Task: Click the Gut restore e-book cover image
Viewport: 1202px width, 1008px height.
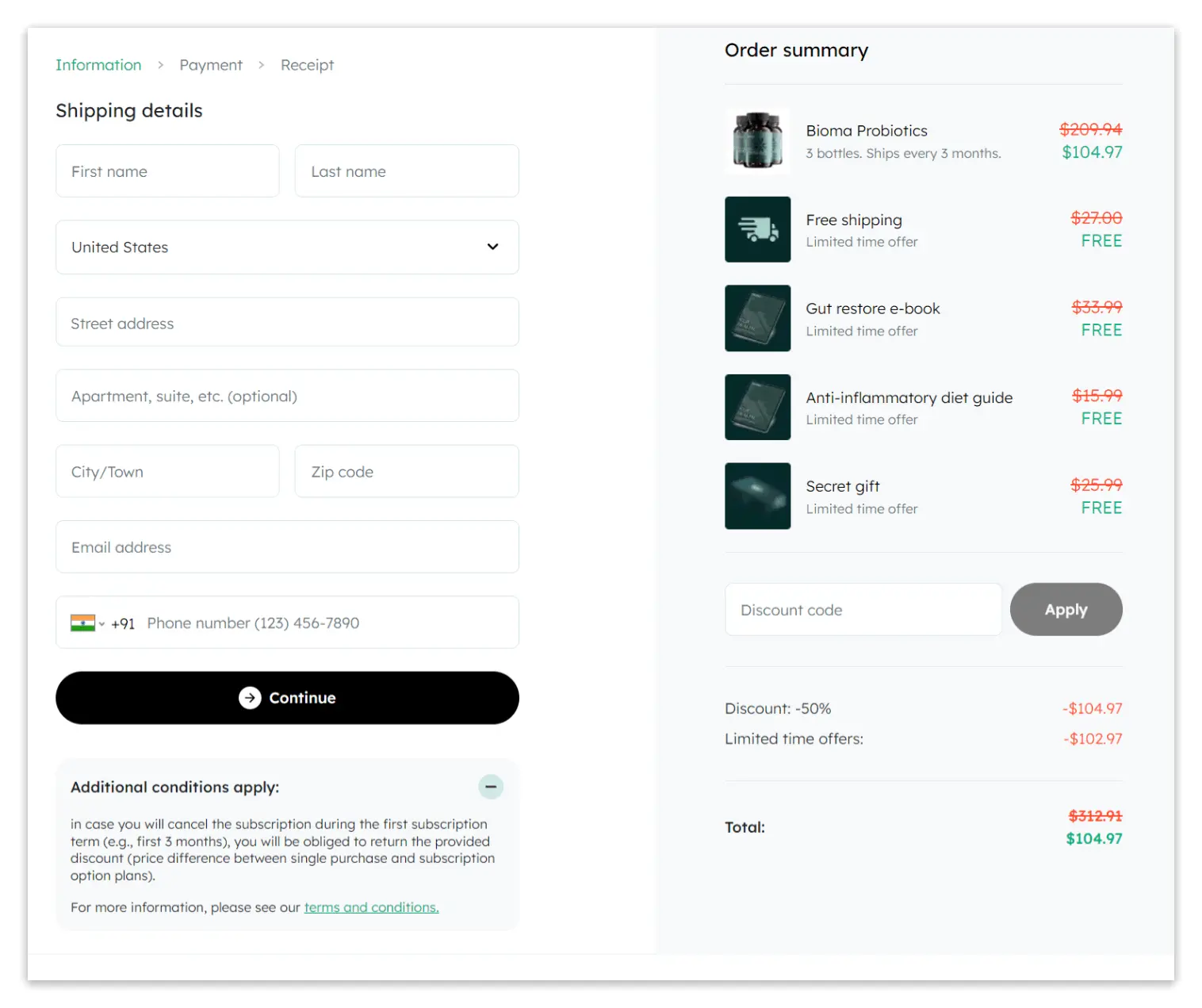Action: coord(757,318)
